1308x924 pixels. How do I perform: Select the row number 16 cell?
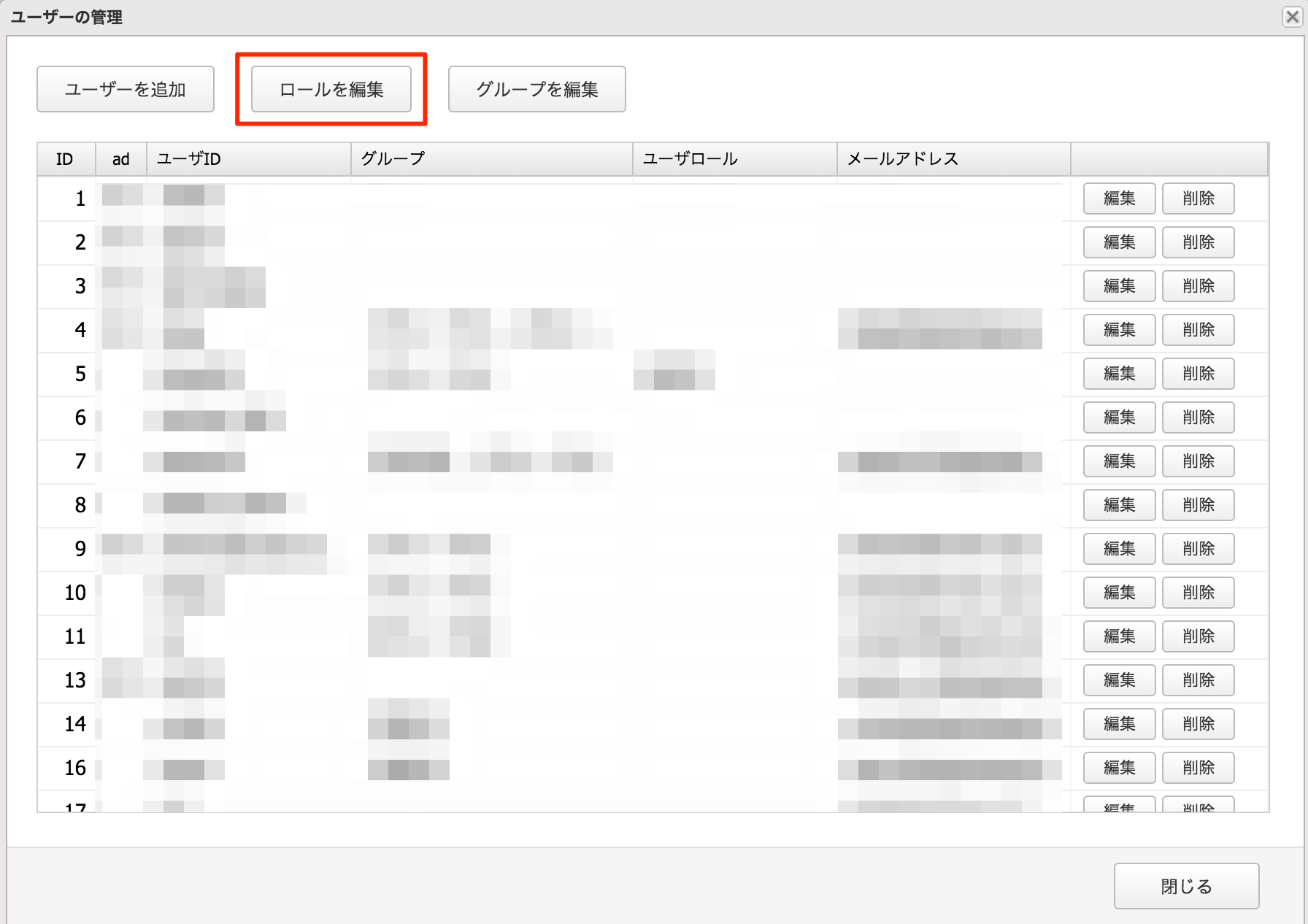[x=66, y=768]
